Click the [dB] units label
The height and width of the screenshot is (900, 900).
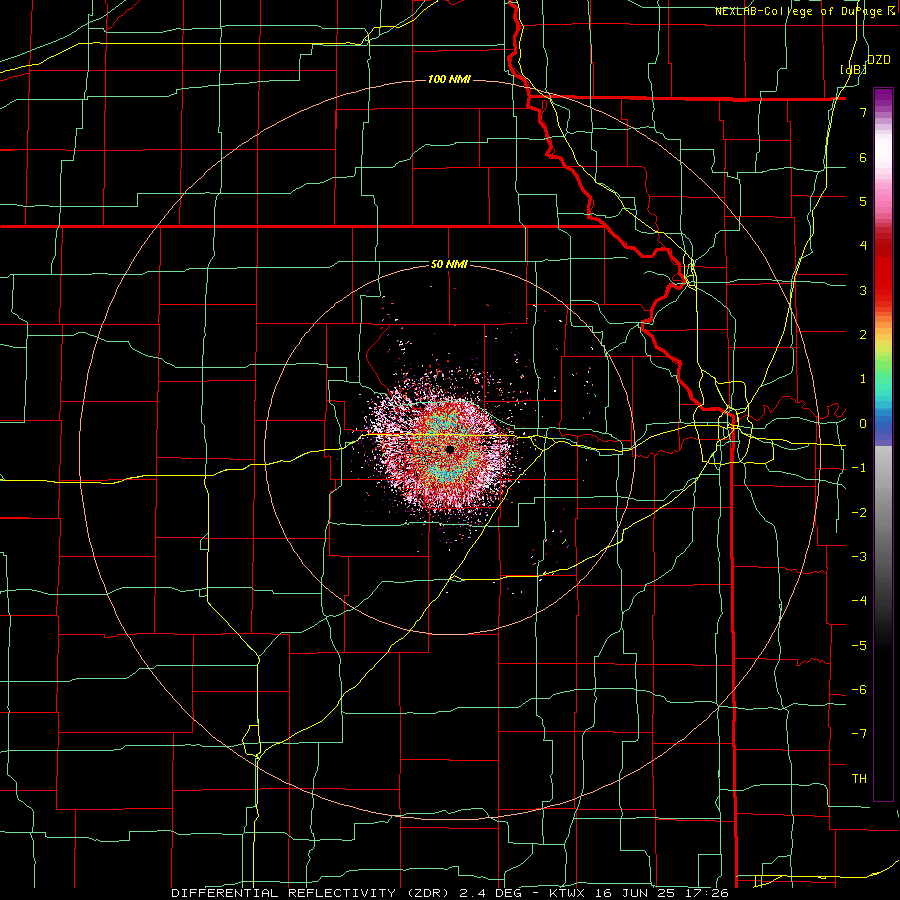click(853, 69)
